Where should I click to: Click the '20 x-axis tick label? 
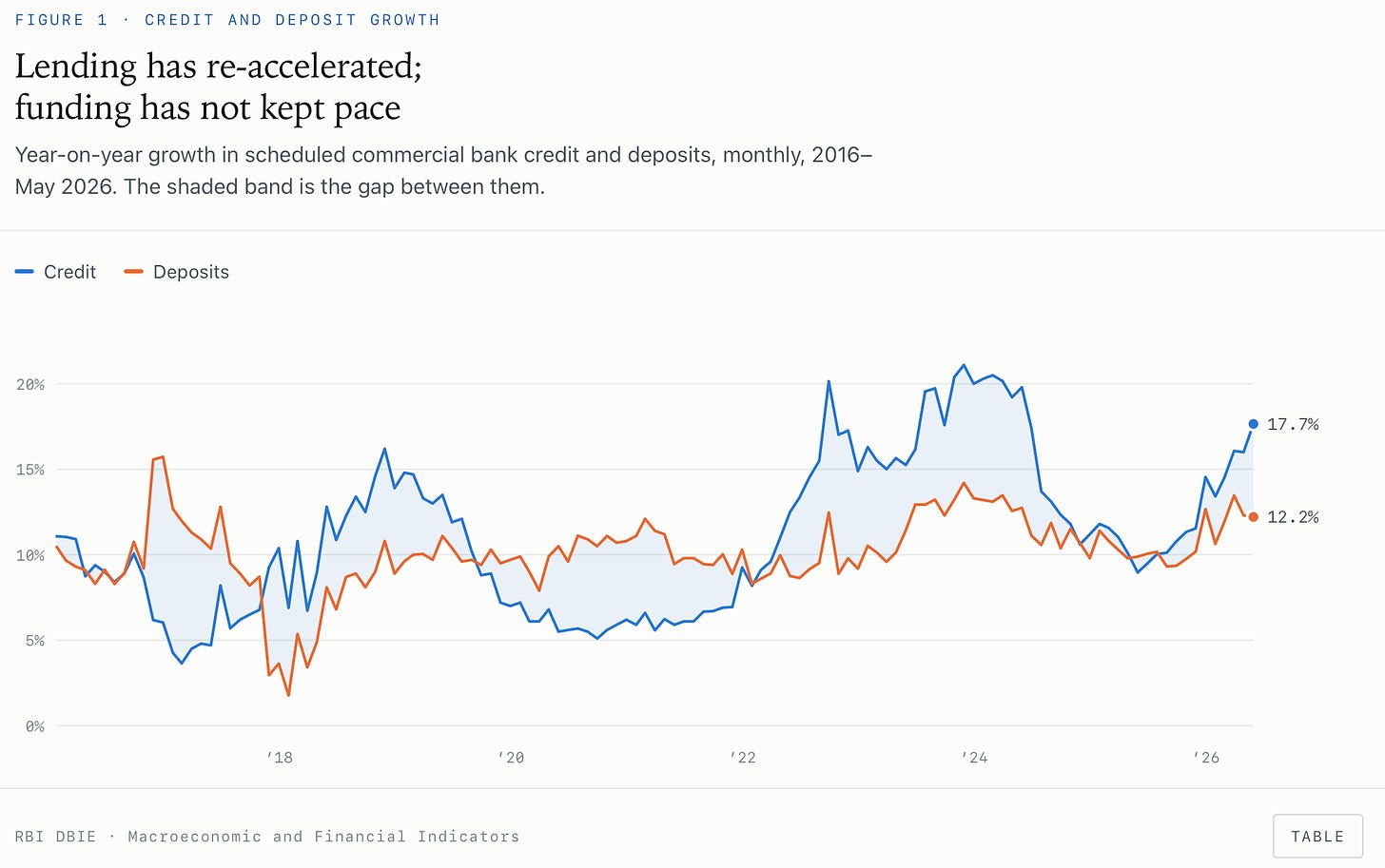pos(511,758)
